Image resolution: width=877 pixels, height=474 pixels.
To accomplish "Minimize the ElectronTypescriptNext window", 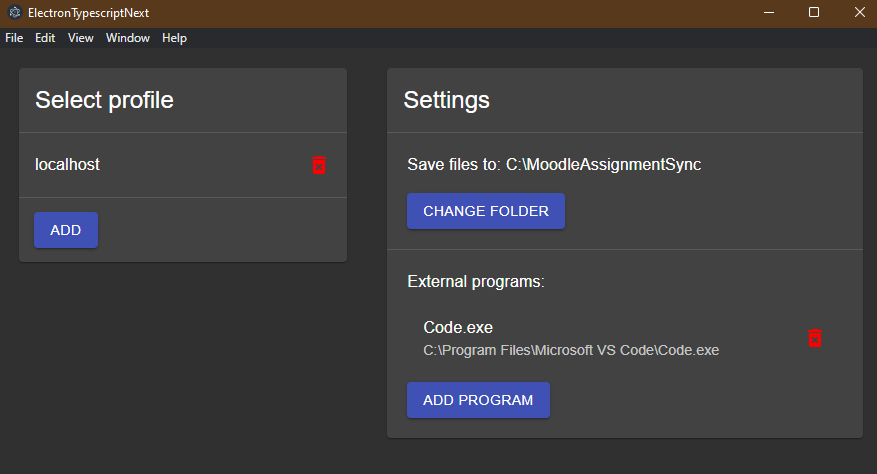I will (x=769, y=12).
